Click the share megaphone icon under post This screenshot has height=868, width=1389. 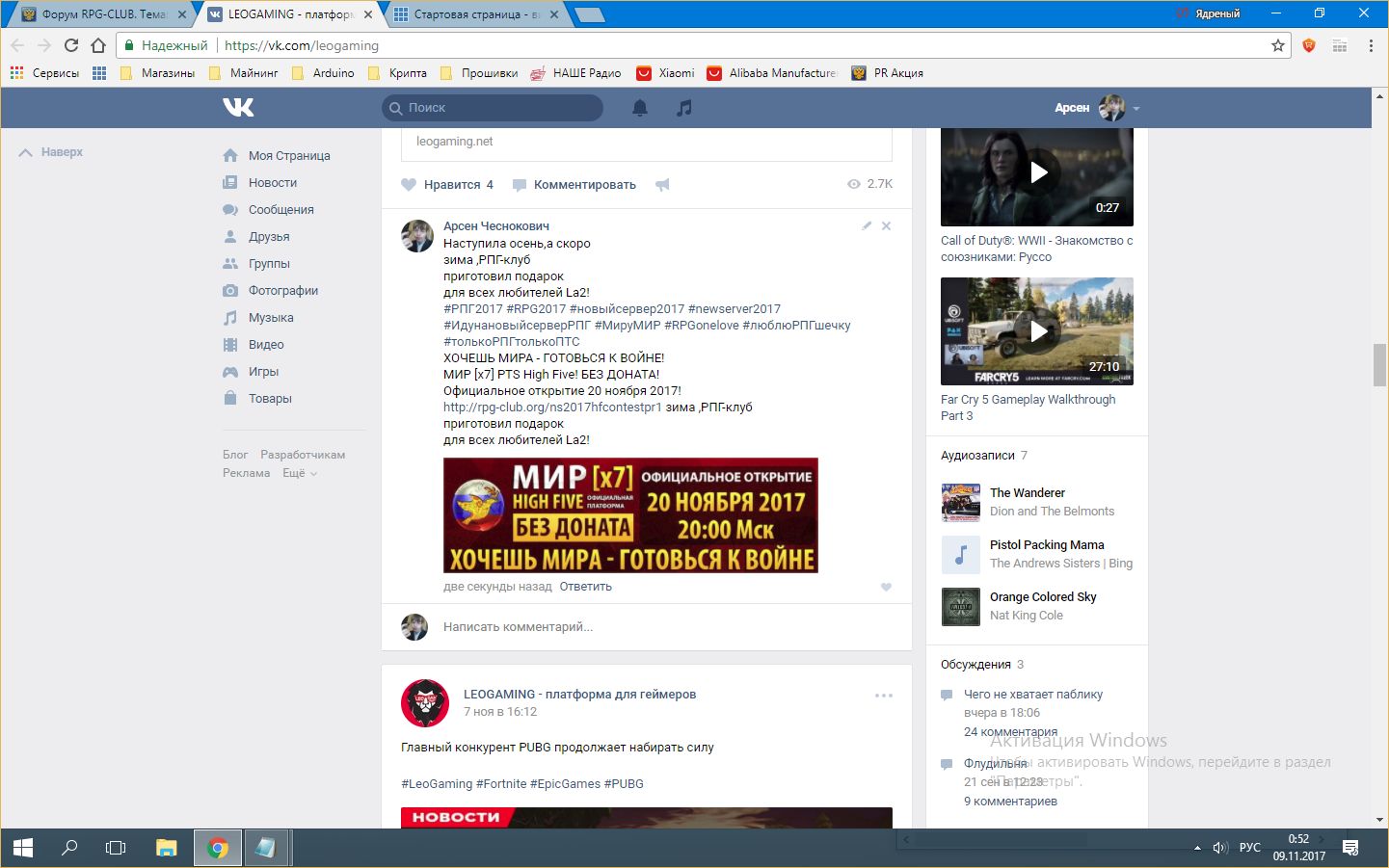coord(662,185)
